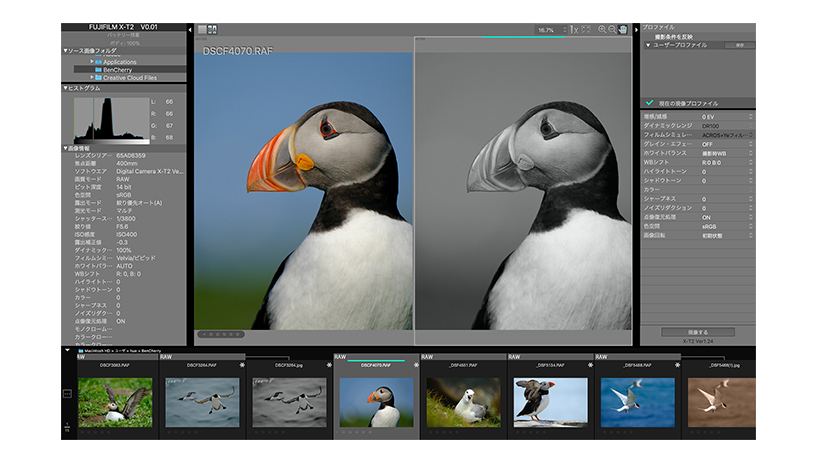Viewport: 816px width, 463px height.
Task: Select _DSF4551.RAF white bird thumbnail
Action: coord(464,403)
